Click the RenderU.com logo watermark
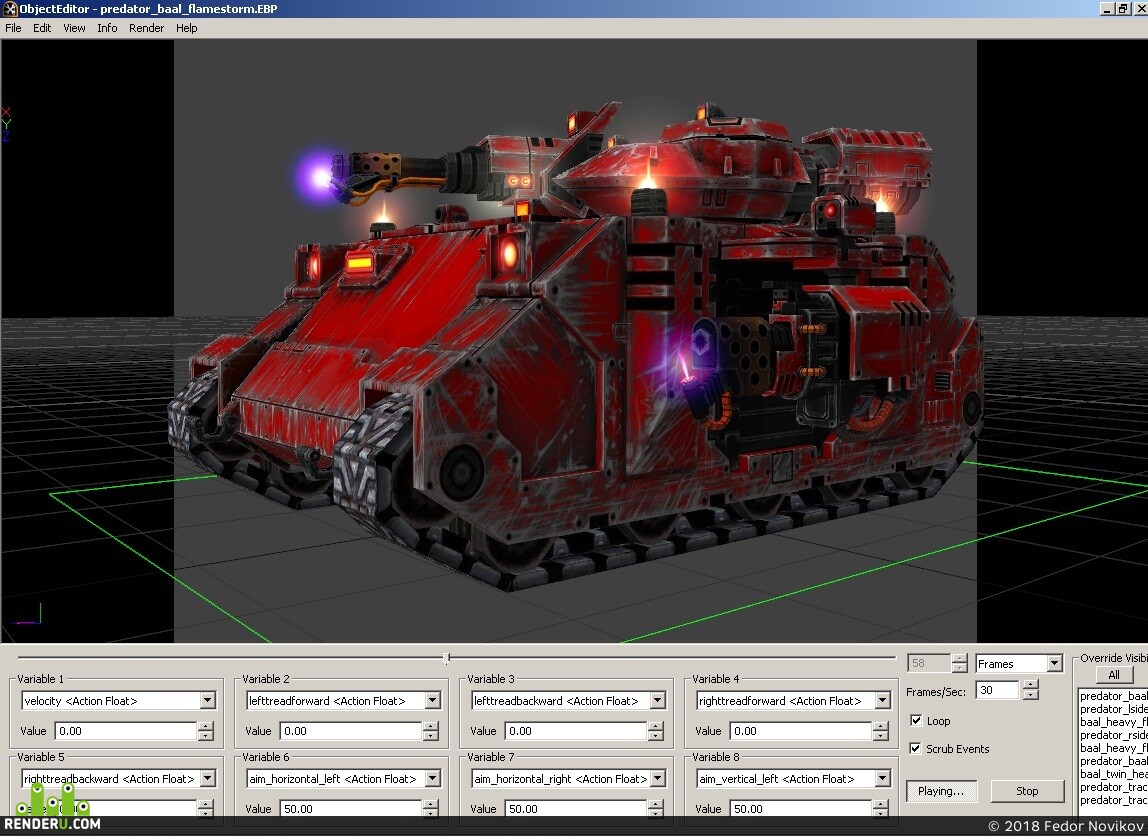 coord(51,810)
